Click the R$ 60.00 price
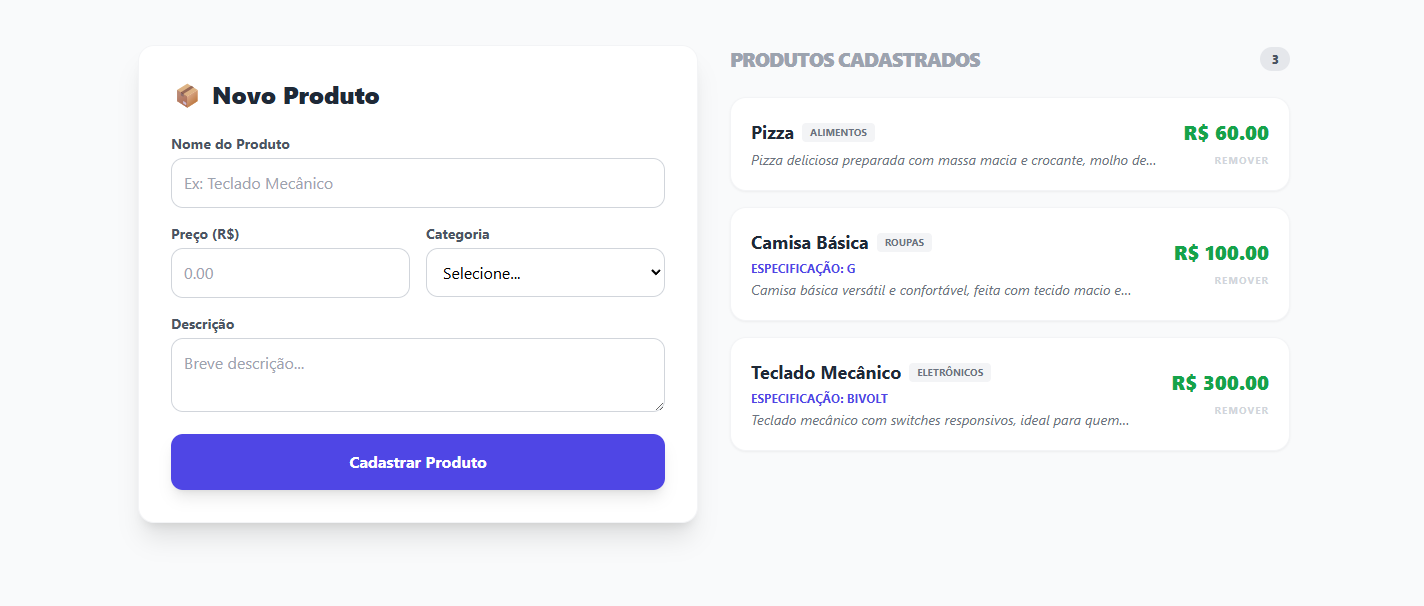The image size is (1424, 606). point(1225,133)
